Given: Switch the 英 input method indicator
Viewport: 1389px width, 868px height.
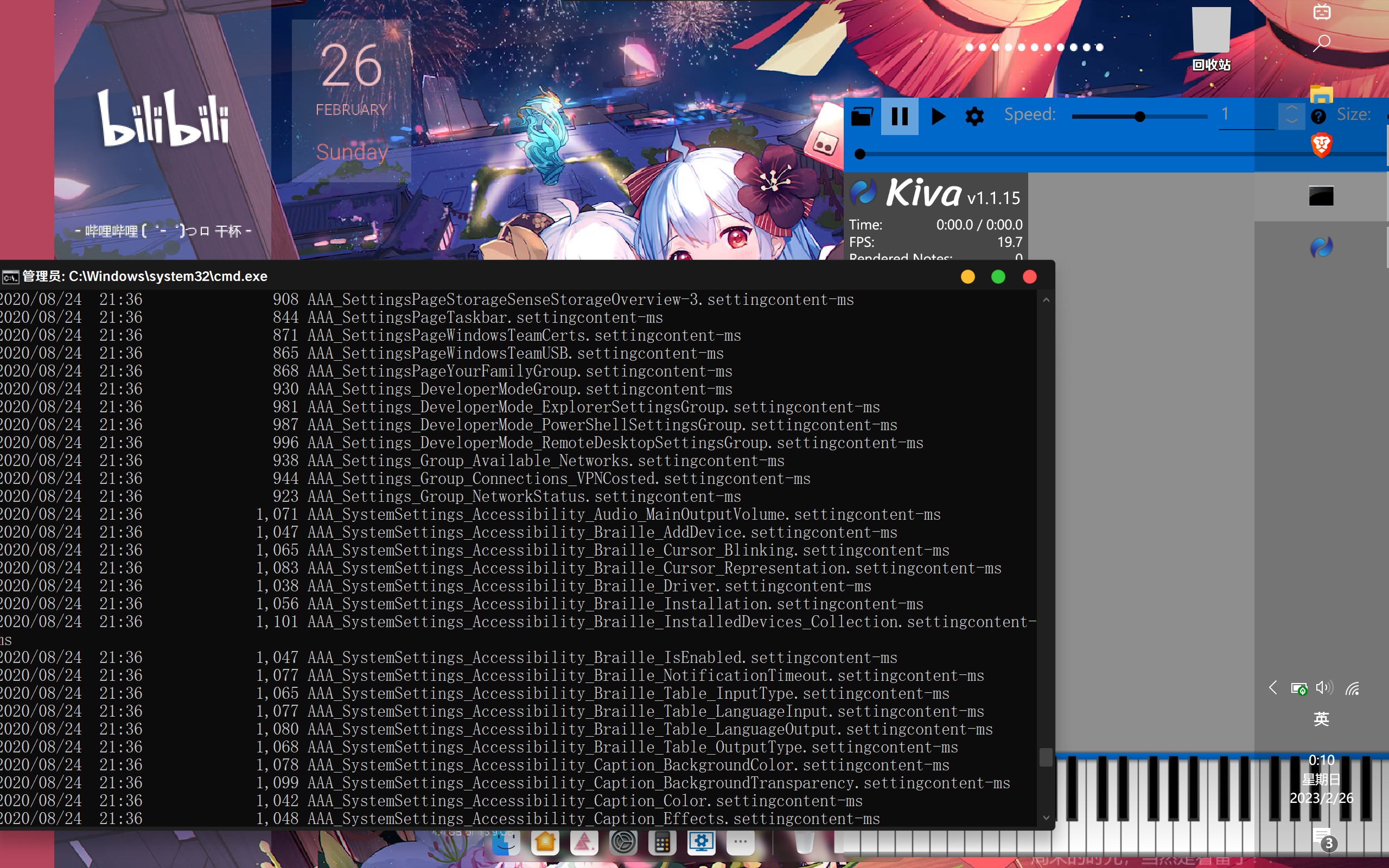Looking at the screenshot, I should click(1321, 719).
